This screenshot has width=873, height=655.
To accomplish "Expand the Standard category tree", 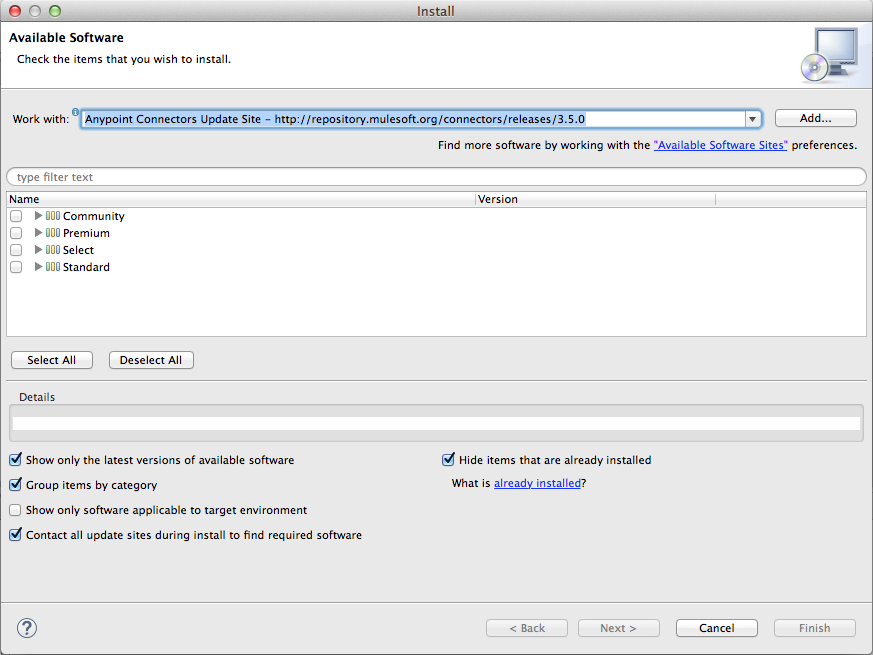I will tap(38, 266).
